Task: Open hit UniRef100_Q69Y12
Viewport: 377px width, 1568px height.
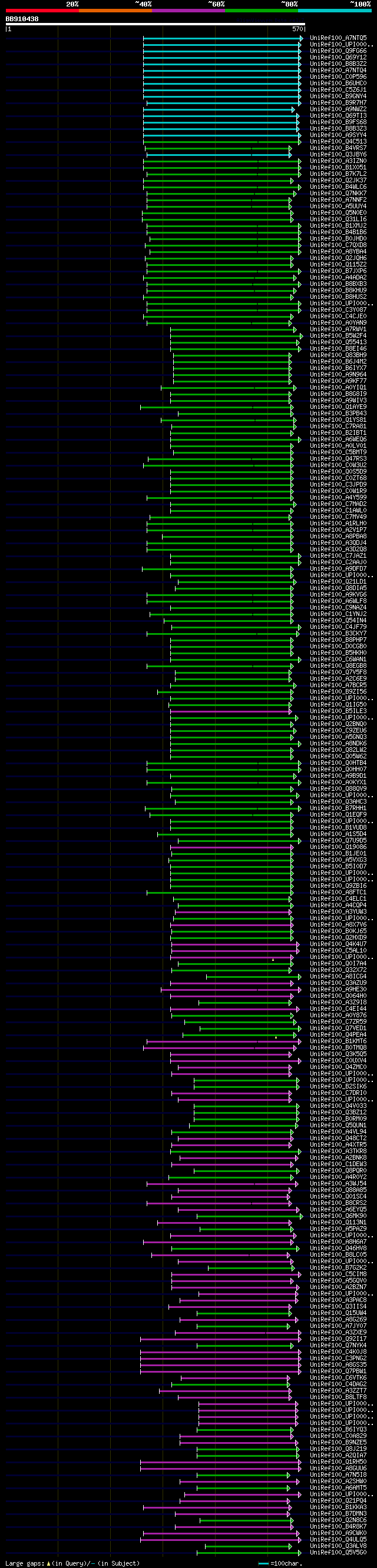Action: [x=338, y=58]
